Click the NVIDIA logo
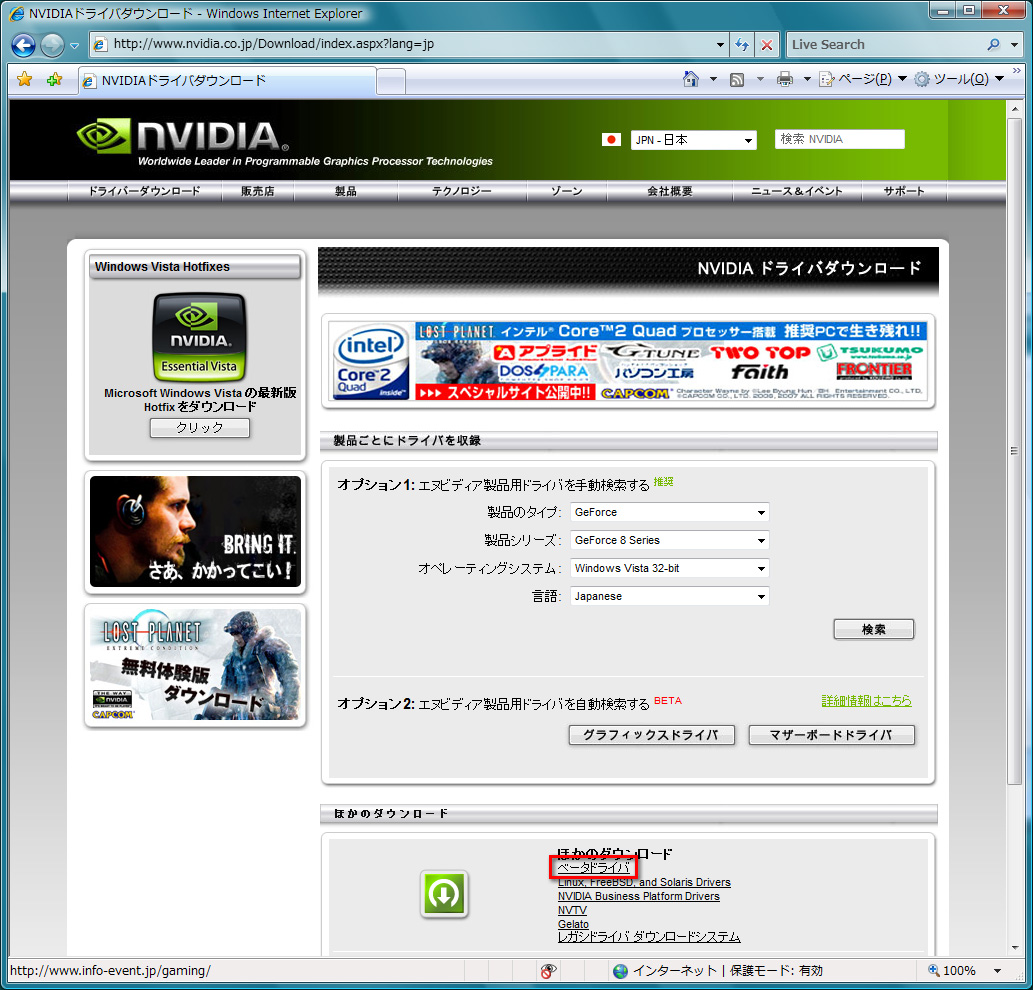The image size is (1033, 990). point(183,136)
